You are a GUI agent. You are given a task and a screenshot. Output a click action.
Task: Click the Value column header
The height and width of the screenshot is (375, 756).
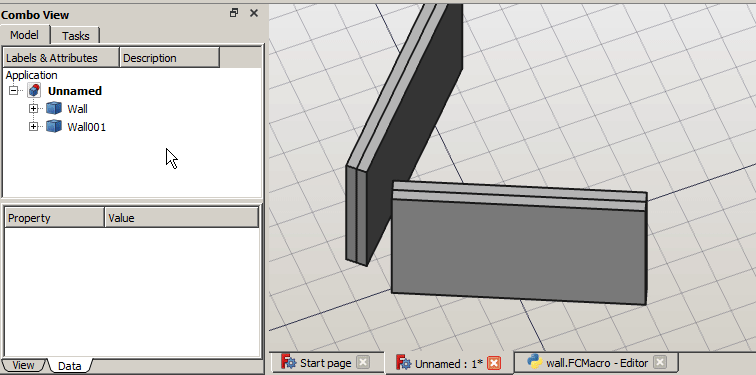181,218
